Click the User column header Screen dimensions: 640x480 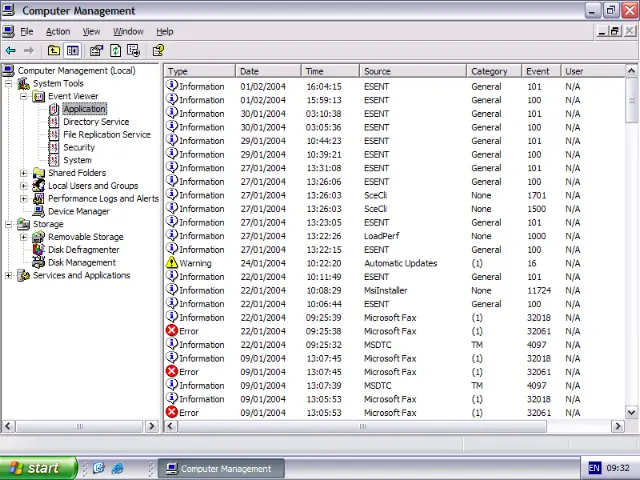pos(593,71)
